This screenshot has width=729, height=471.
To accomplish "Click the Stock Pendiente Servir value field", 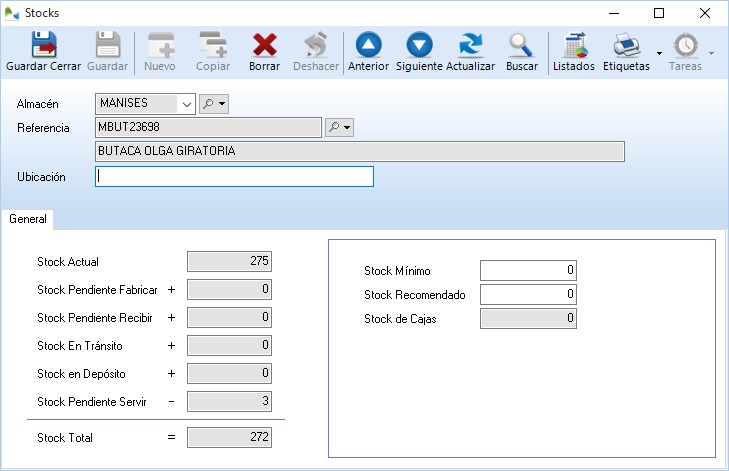I will (229, 401).
